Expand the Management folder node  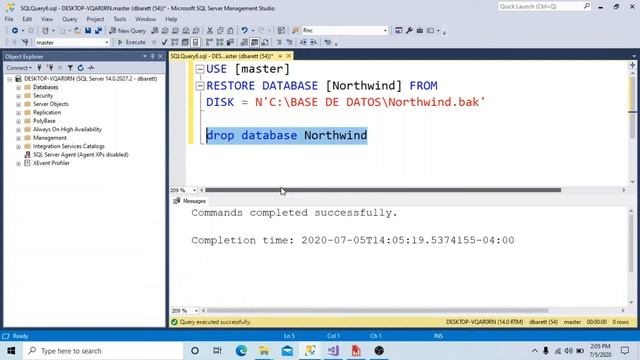(x=18, y=138)
